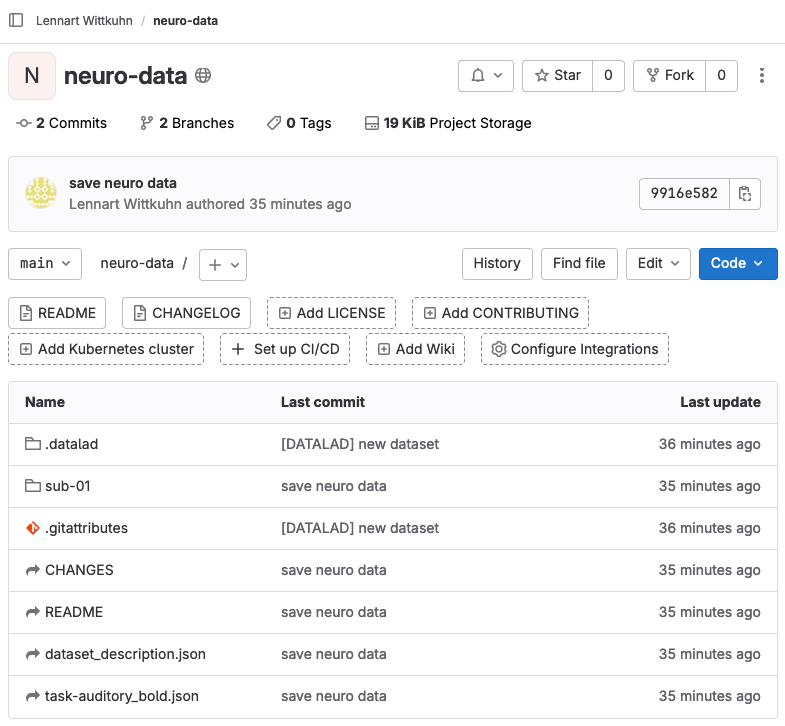785x726 pixels.
Task: Open the Edit dropdown menu
Action: (658, 264)
